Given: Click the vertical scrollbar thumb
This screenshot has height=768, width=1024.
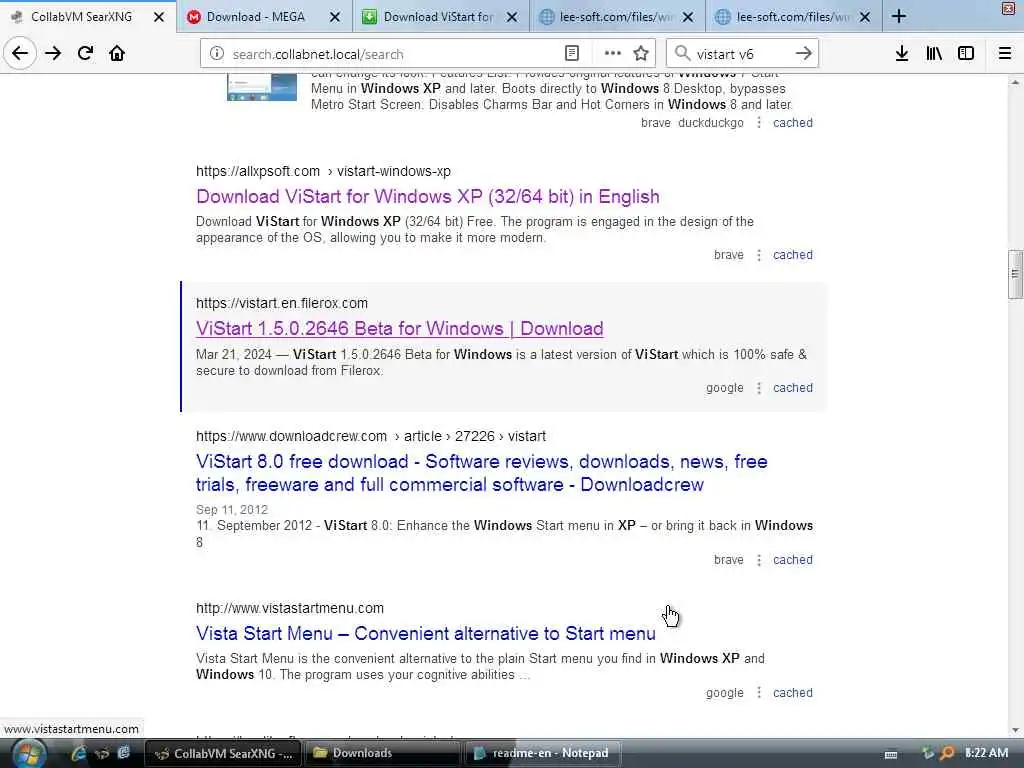Looking at the screenshot, I should tap(1015, 274).
